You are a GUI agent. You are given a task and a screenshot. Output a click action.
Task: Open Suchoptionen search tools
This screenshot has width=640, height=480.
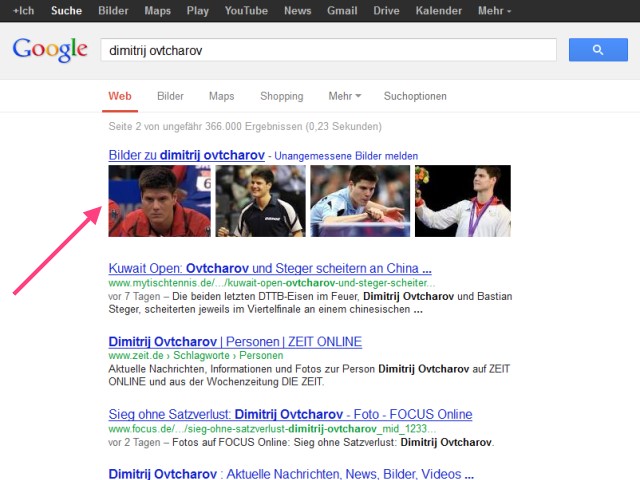[415, 96]
